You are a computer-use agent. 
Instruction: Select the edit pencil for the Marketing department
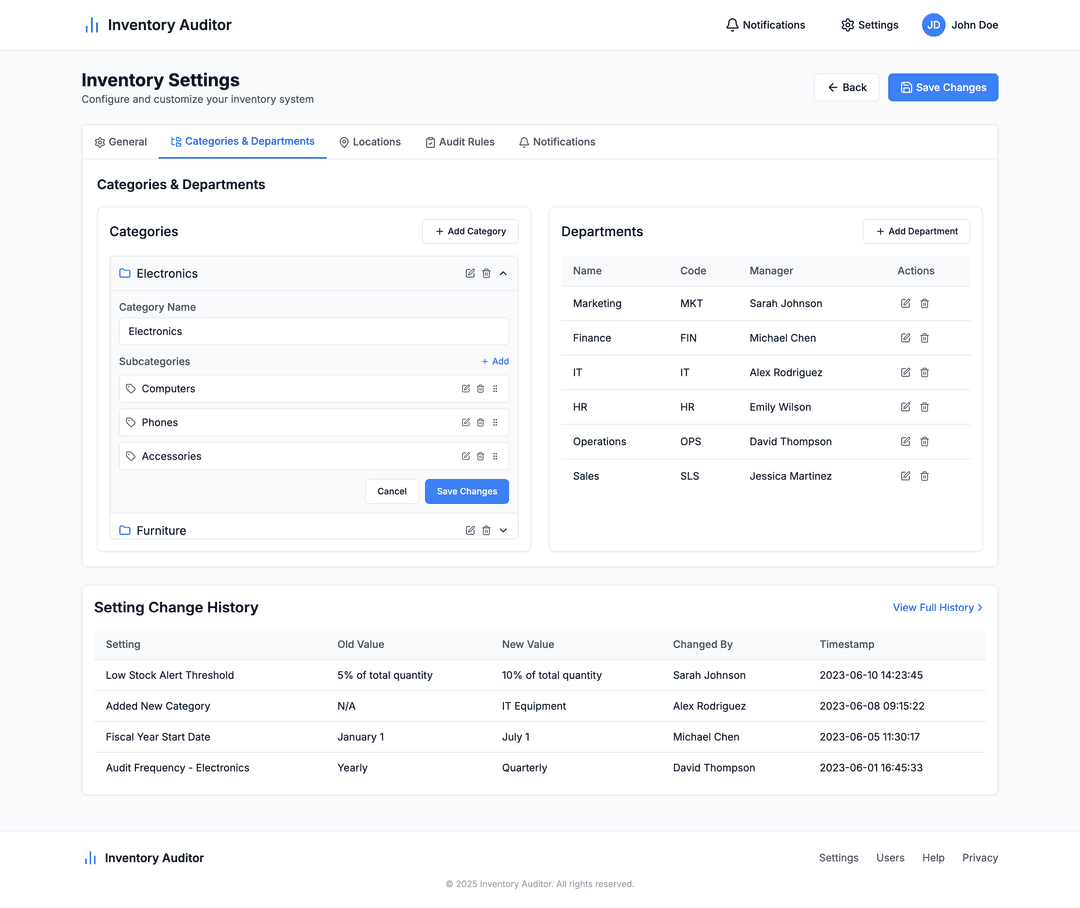click(x=905, y=303)
